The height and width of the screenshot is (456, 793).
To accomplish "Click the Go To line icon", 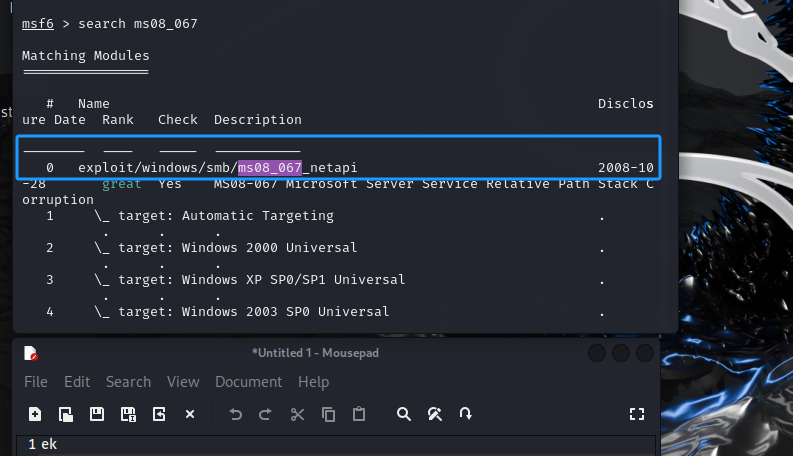I will coord(466,414).
